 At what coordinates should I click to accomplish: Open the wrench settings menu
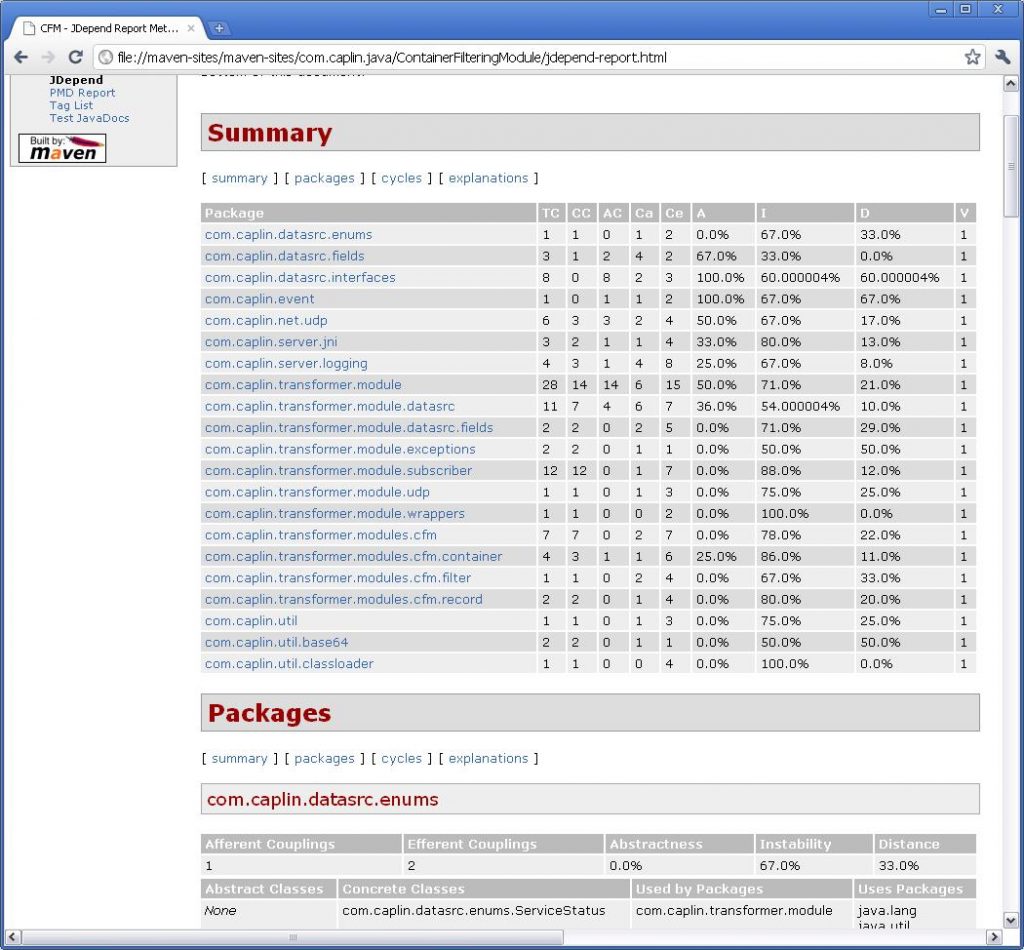click(1002, 57)
